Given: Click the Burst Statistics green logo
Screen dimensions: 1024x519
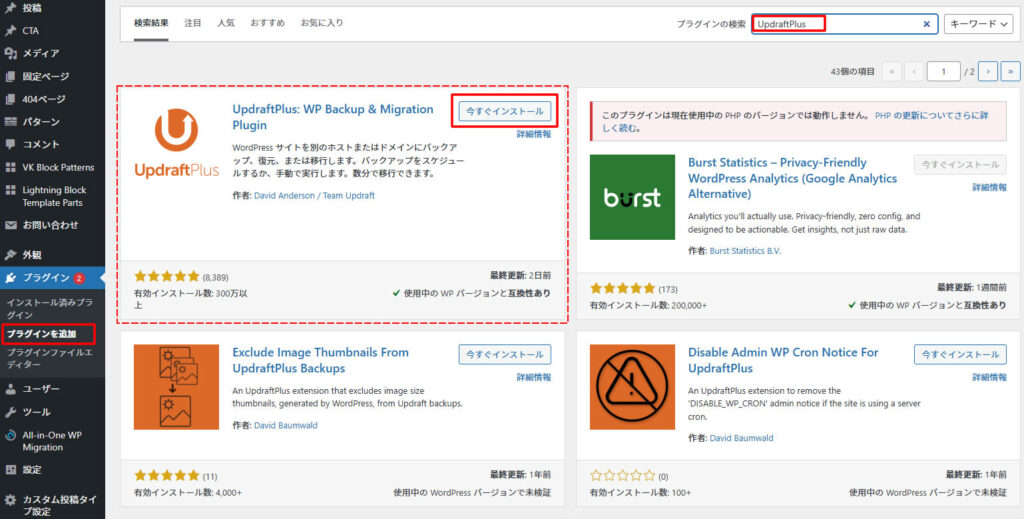Looking at the screenshot, I should coord(632,197).
